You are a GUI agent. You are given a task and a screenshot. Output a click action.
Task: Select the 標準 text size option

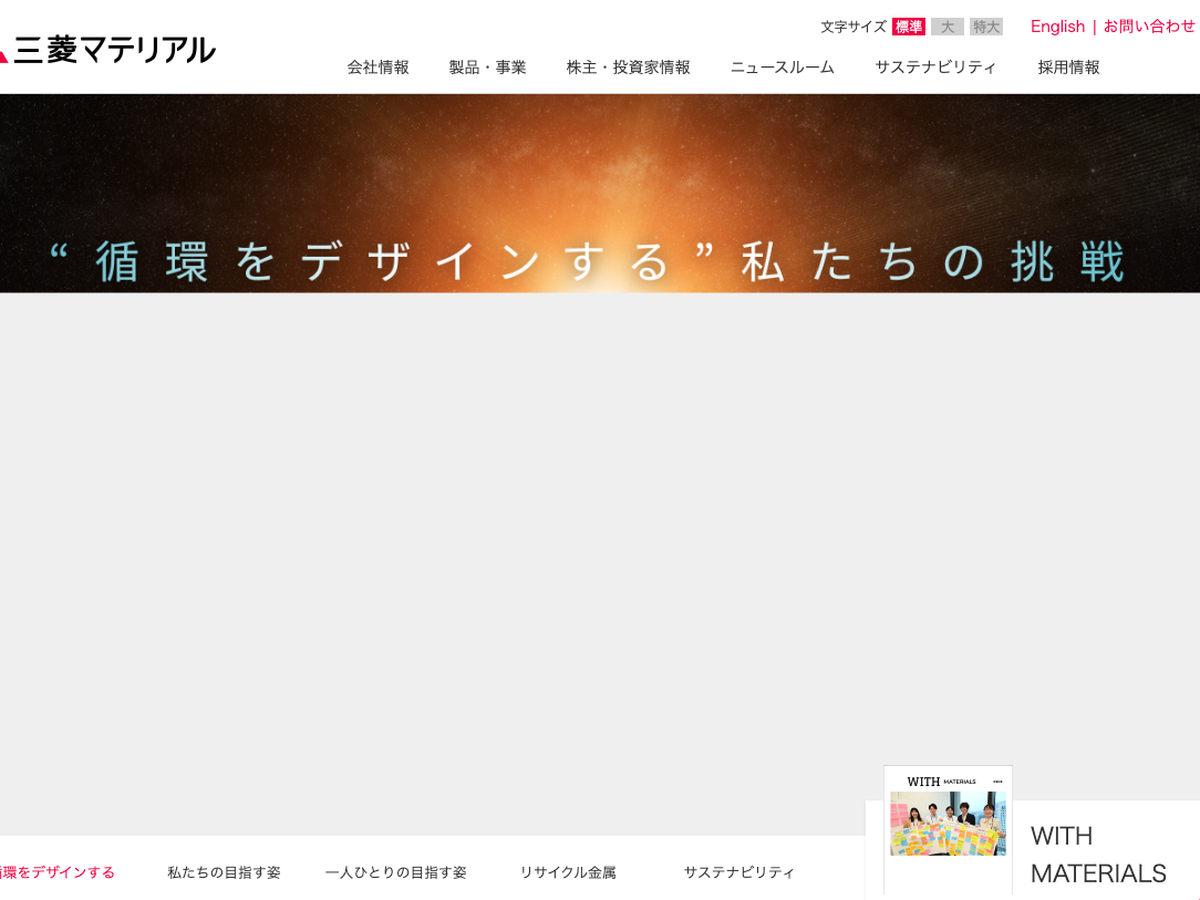(908, 27)
